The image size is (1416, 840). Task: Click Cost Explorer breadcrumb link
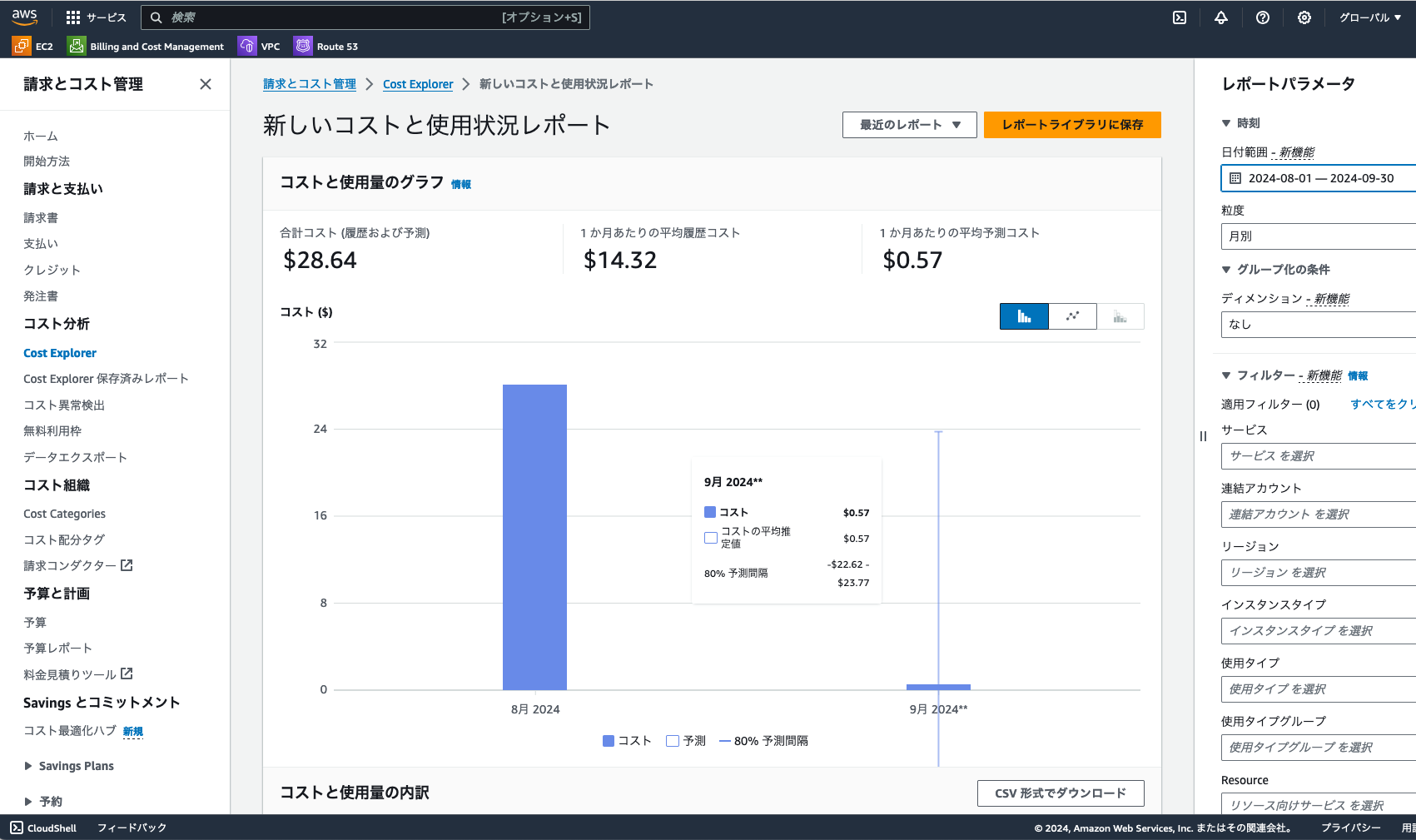tap(418, 84)
